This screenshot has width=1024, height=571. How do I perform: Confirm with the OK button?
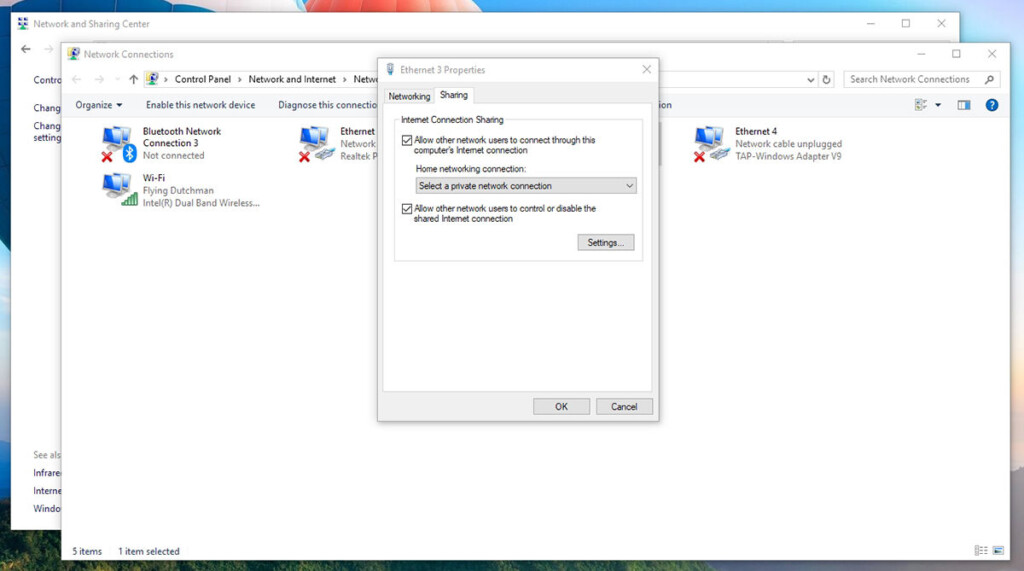[x=561, y=407]
